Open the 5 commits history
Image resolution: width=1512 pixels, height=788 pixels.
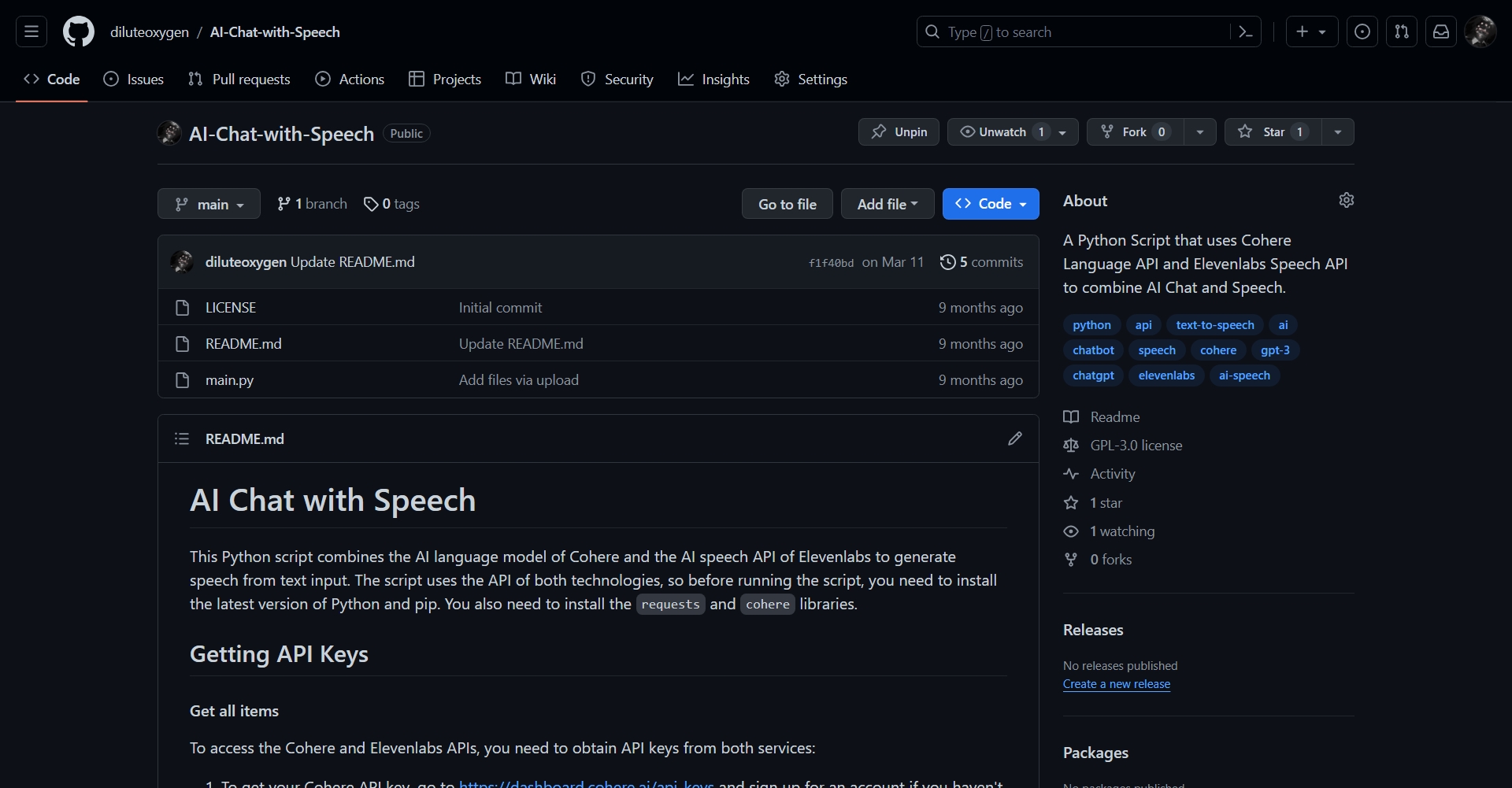click(982, 262)
